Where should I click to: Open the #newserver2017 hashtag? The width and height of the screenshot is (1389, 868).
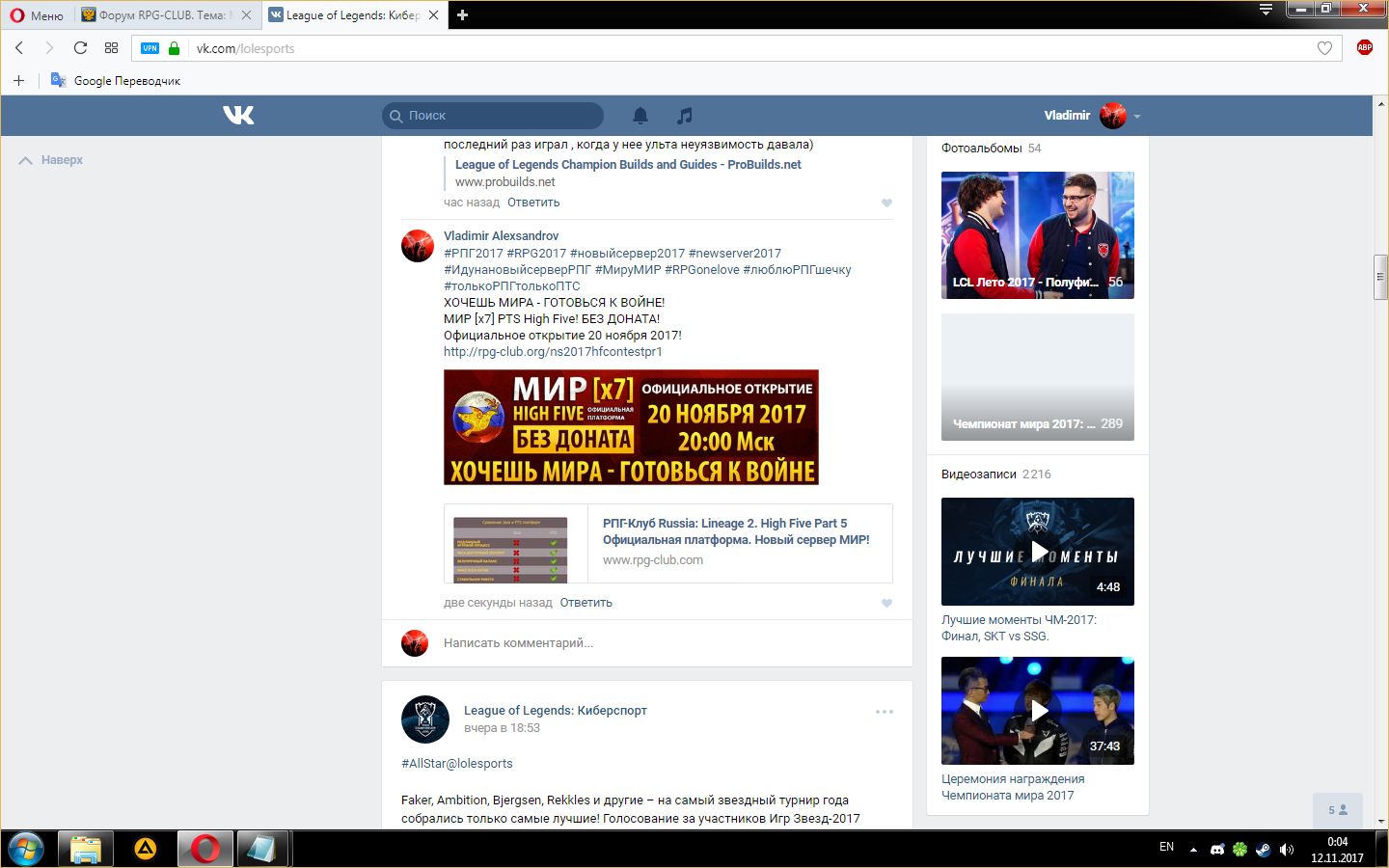(735, 254)
